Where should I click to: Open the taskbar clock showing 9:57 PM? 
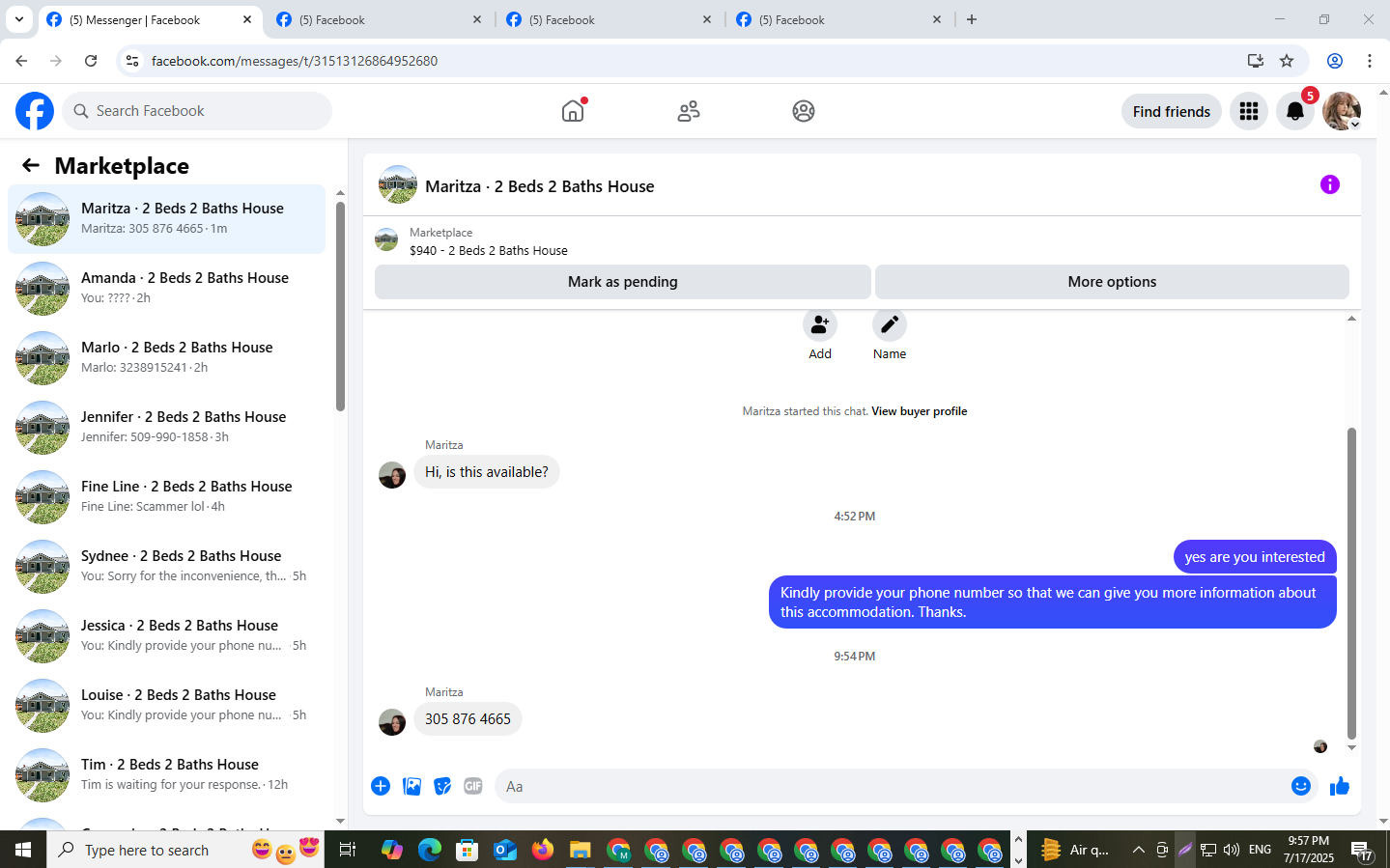pos(1310,850)
